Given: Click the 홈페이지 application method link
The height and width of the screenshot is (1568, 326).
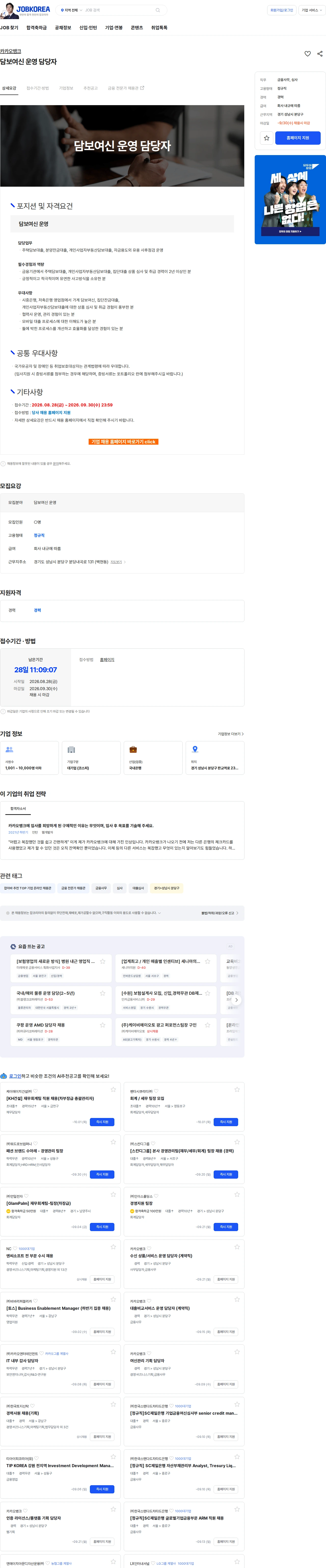Looking at the screenshot, I should tap(107, 660).
